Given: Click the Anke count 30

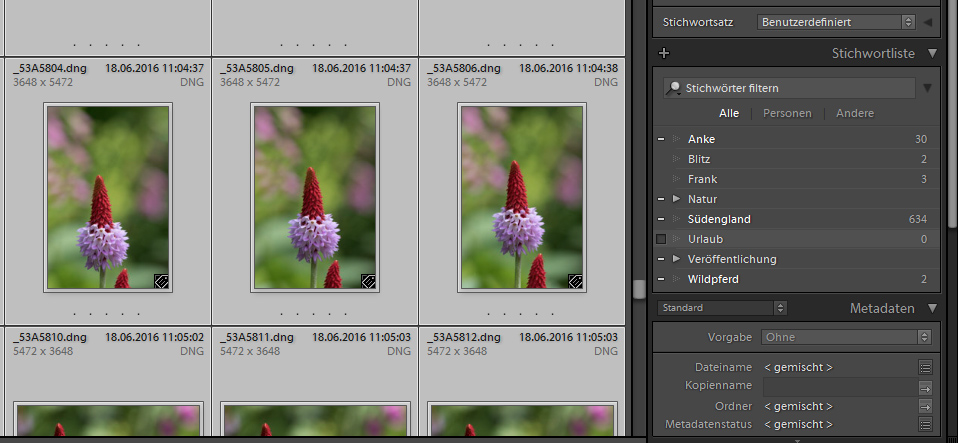Looking at the screenshot, I should pyautogui.click(x=921, y=139).
